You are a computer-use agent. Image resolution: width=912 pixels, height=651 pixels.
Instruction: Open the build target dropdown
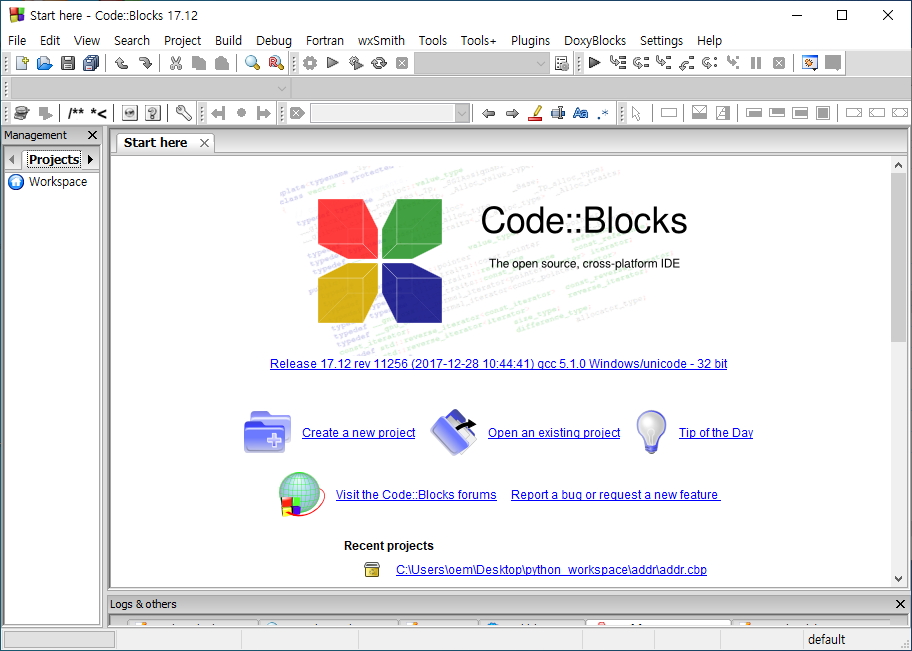tap(540, 63)
